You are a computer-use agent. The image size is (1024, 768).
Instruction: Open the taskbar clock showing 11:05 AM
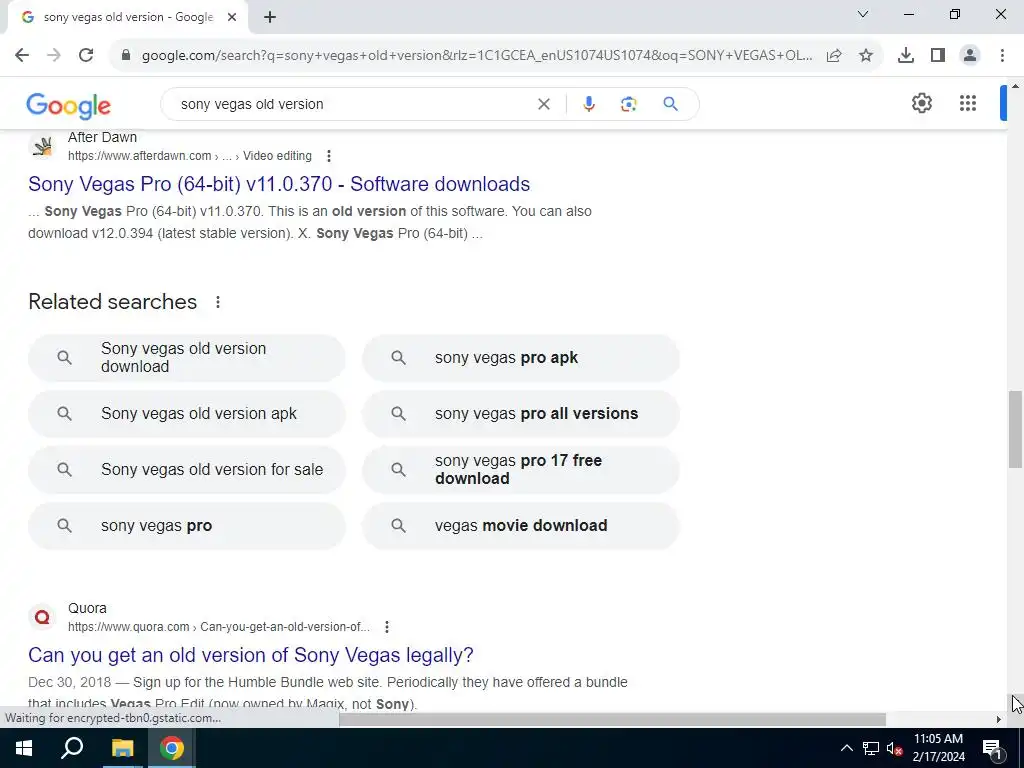tap(938, 748)
